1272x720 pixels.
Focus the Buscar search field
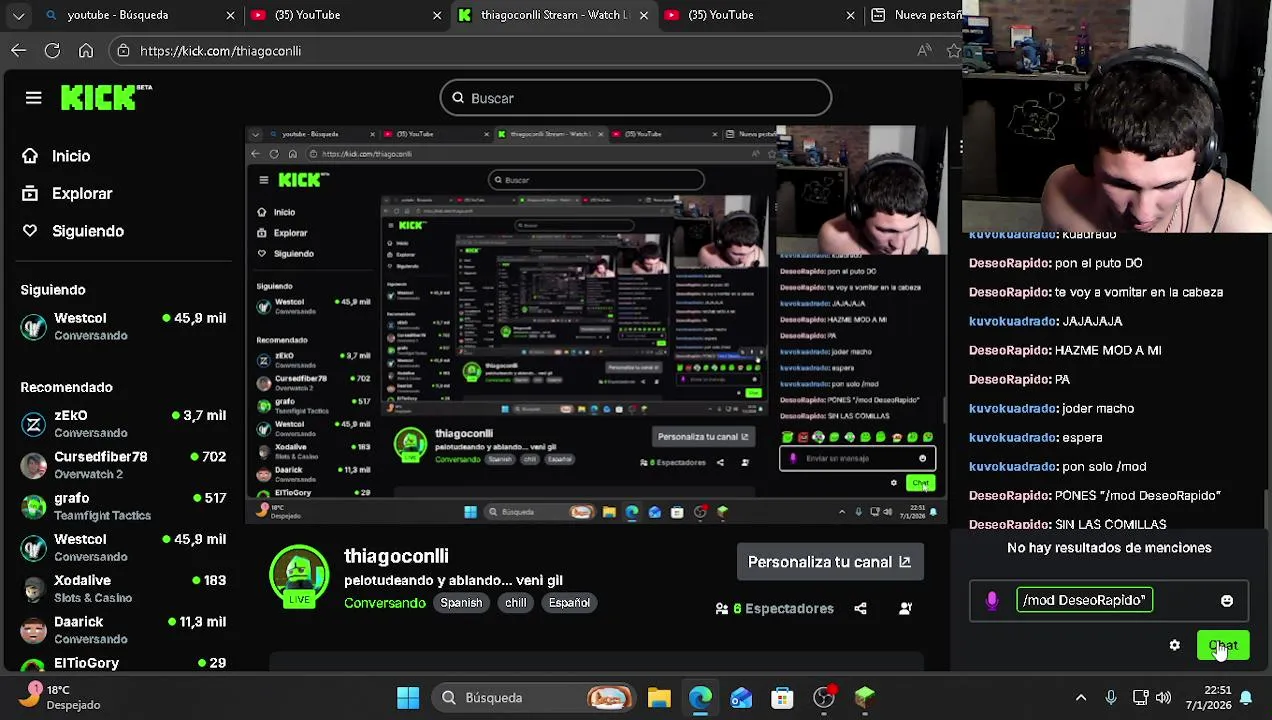pos(635,98)
